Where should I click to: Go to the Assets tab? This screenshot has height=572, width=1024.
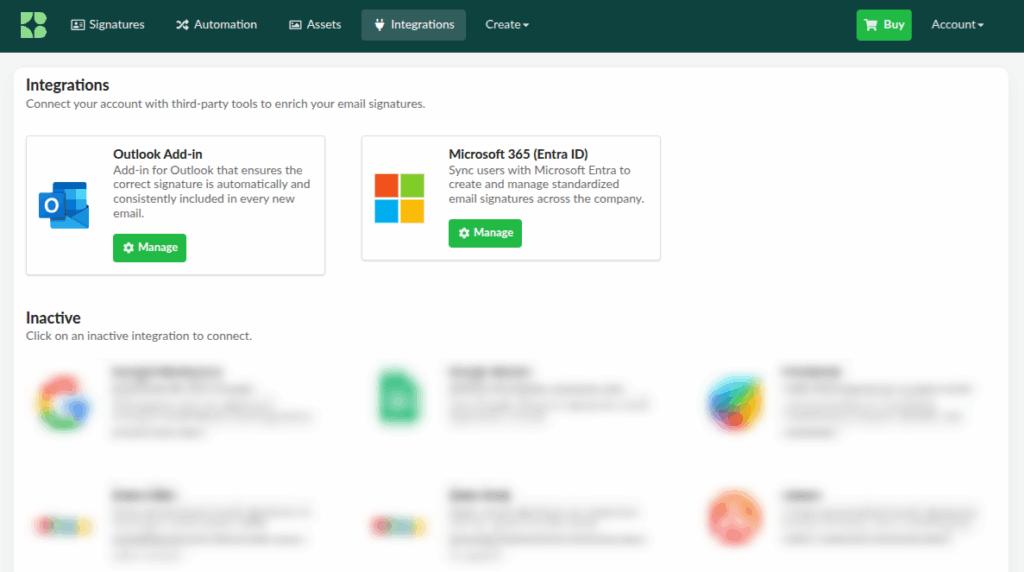pyautogui.click(x=315, y=25)
